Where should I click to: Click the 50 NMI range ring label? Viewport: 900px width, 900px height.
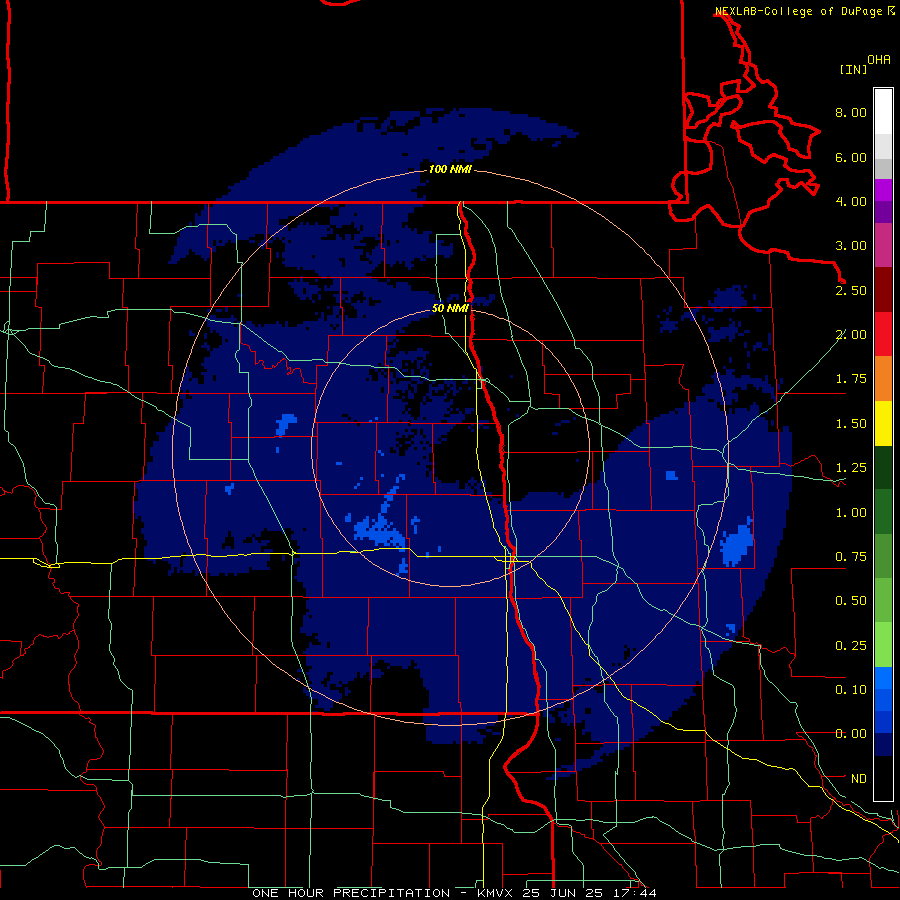(450, 308)
